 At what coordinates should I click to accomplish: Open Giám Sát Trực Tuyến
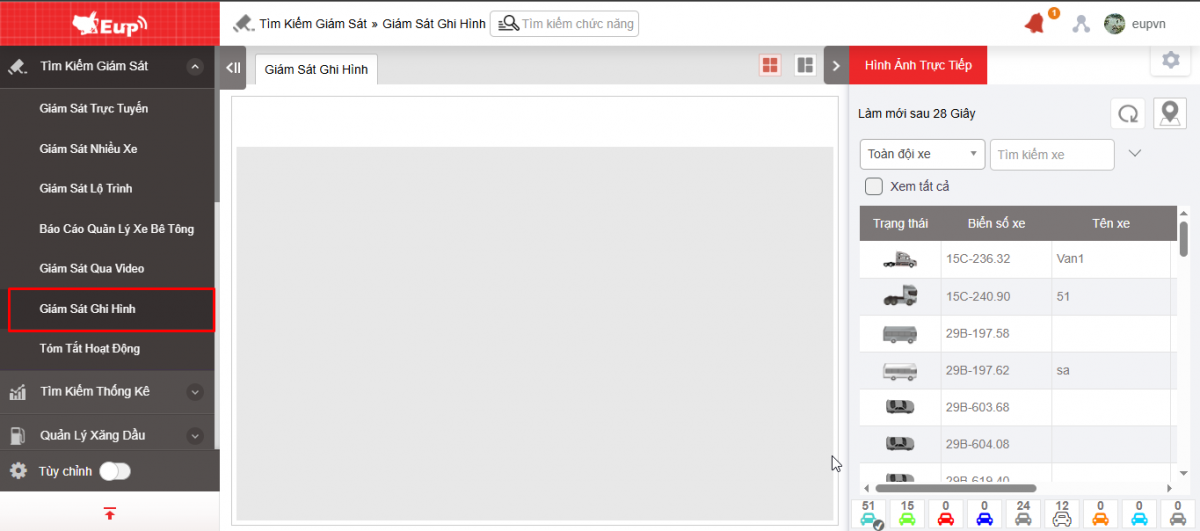(x=94, y=108)
